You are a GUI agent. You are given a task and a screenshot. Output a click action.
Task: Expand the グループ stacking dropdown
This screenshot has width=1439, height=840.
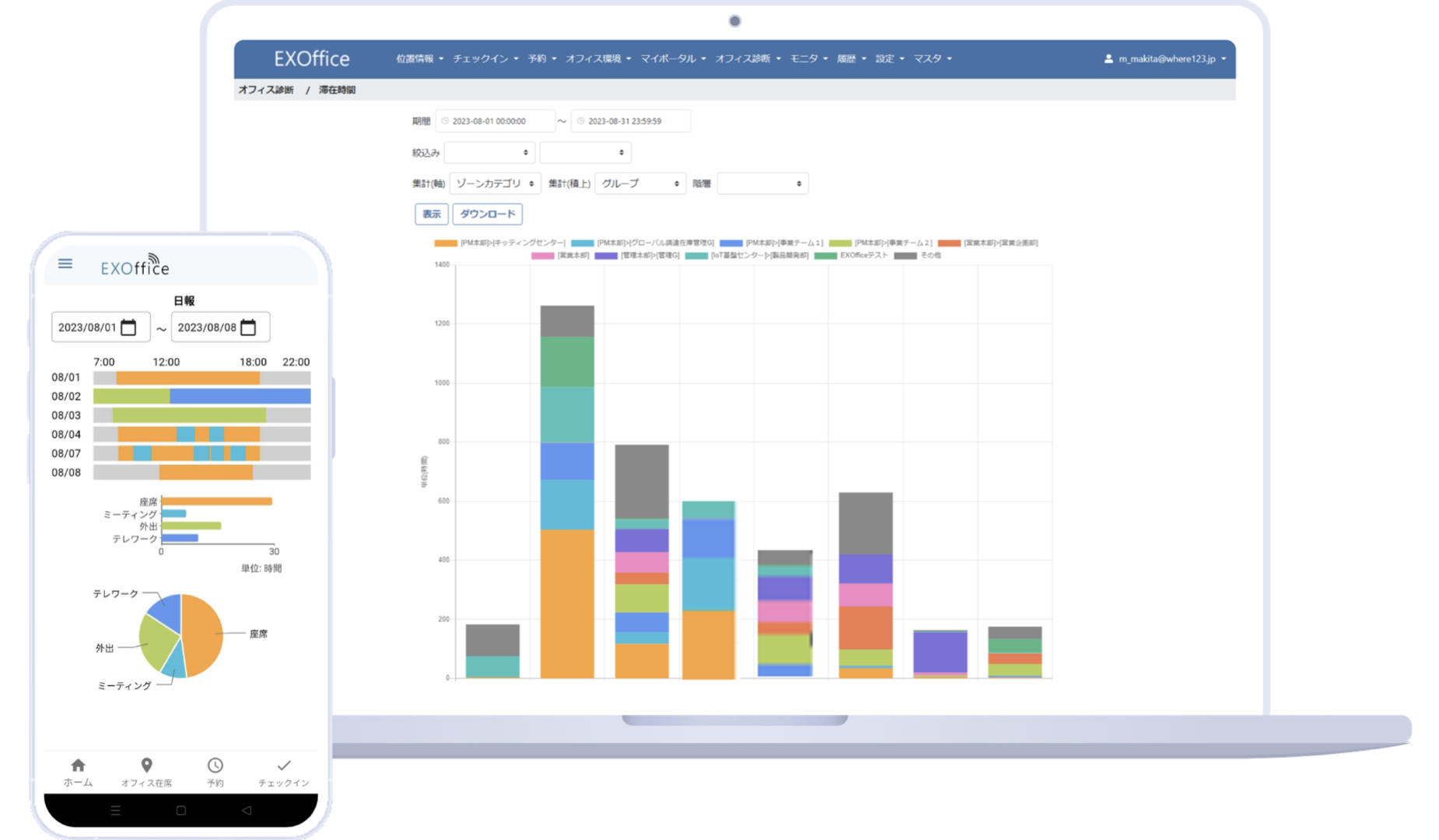tap(640, 184)
